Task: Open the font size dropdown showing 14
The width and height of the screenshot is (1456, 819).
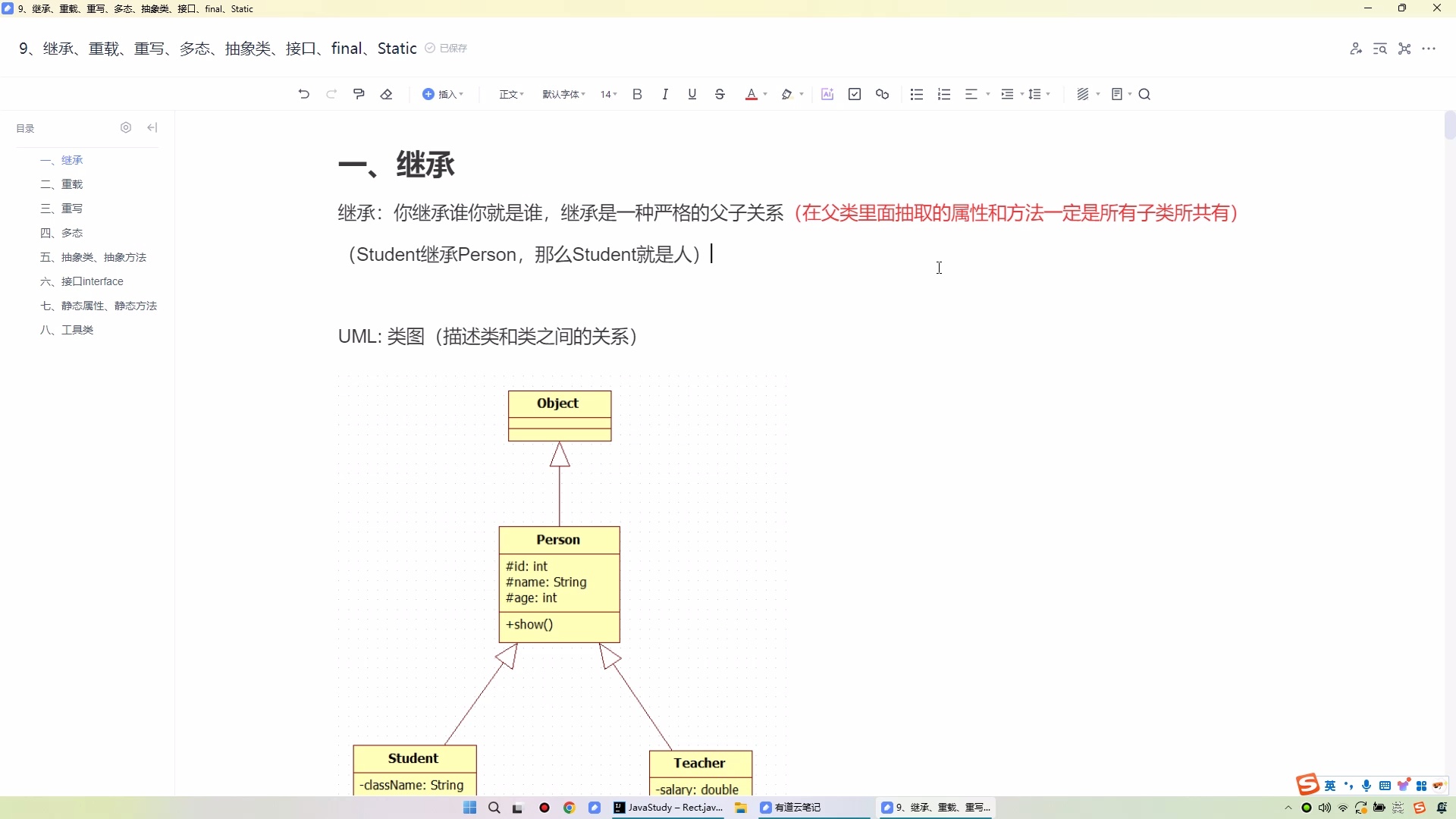Action: (607, 93)
